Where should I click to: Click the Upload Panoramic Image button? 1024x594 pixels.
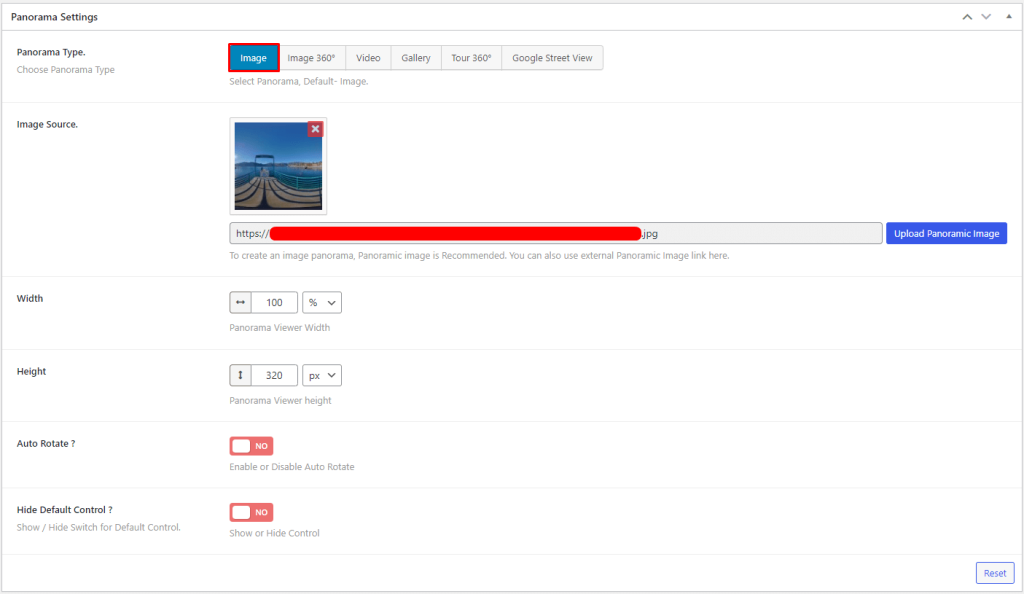(x=946, y=233)
